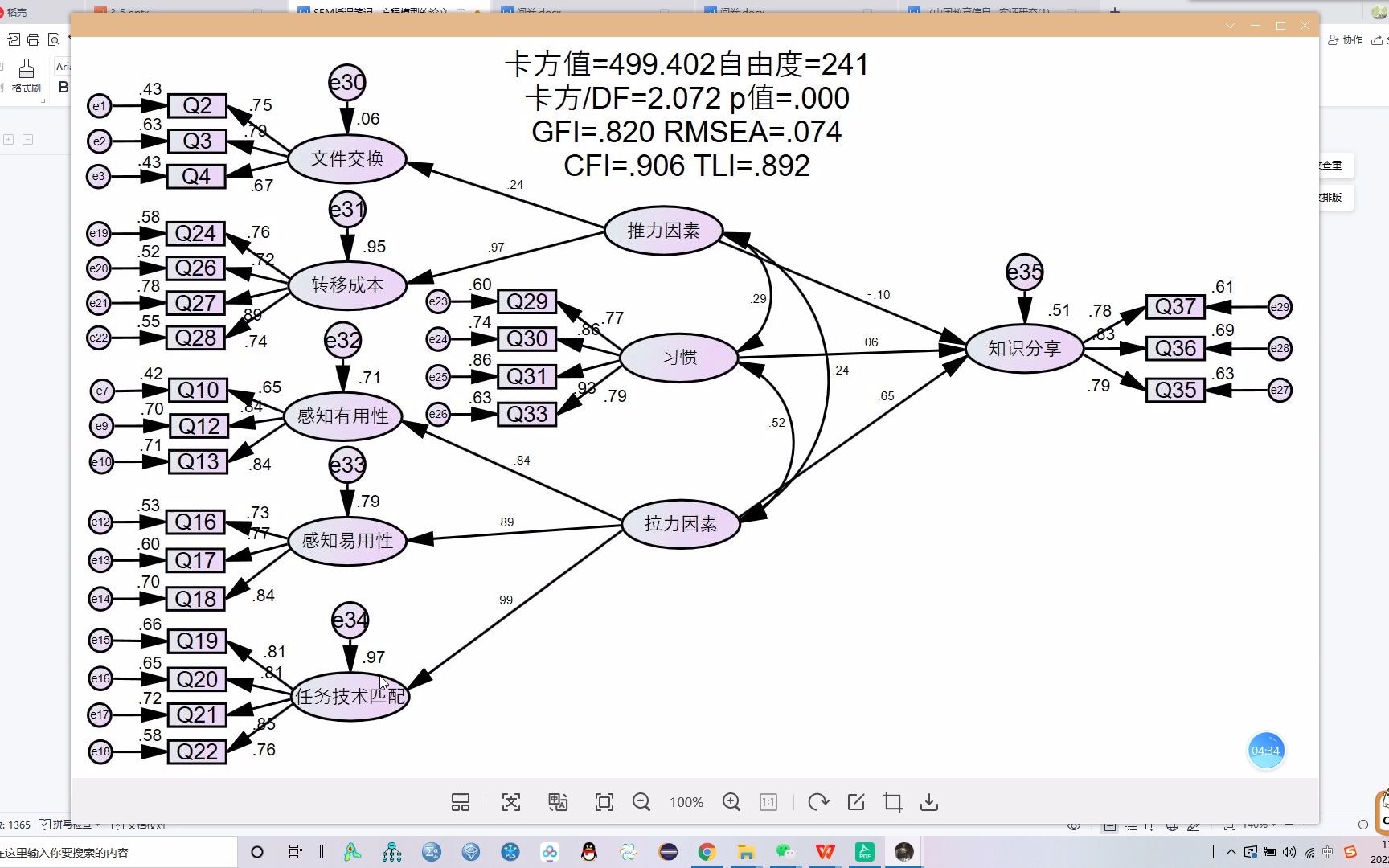Click the print preview icon in WPS

click(54, 39)
